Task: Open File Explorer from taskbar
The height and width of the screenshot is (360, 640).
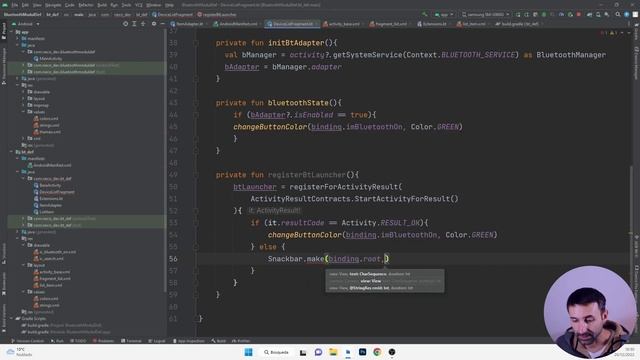Action: click(x=333, y=352)
